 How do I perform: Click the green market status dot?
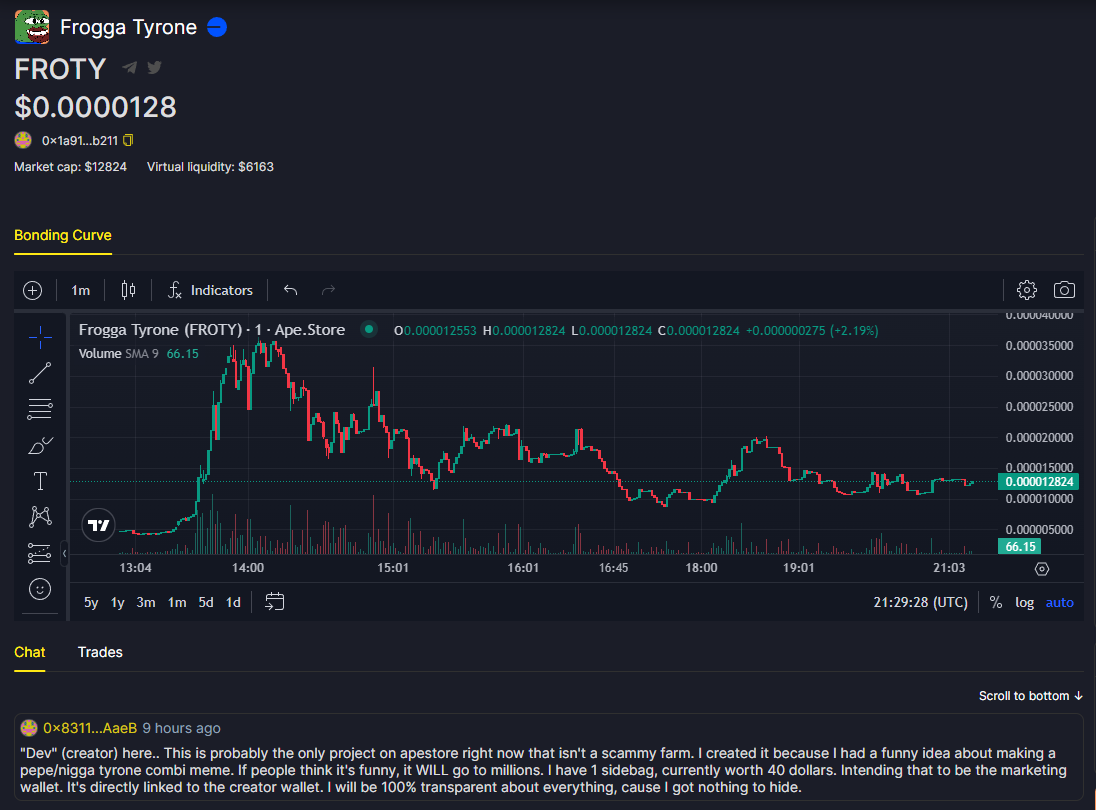tap(368, 329)
